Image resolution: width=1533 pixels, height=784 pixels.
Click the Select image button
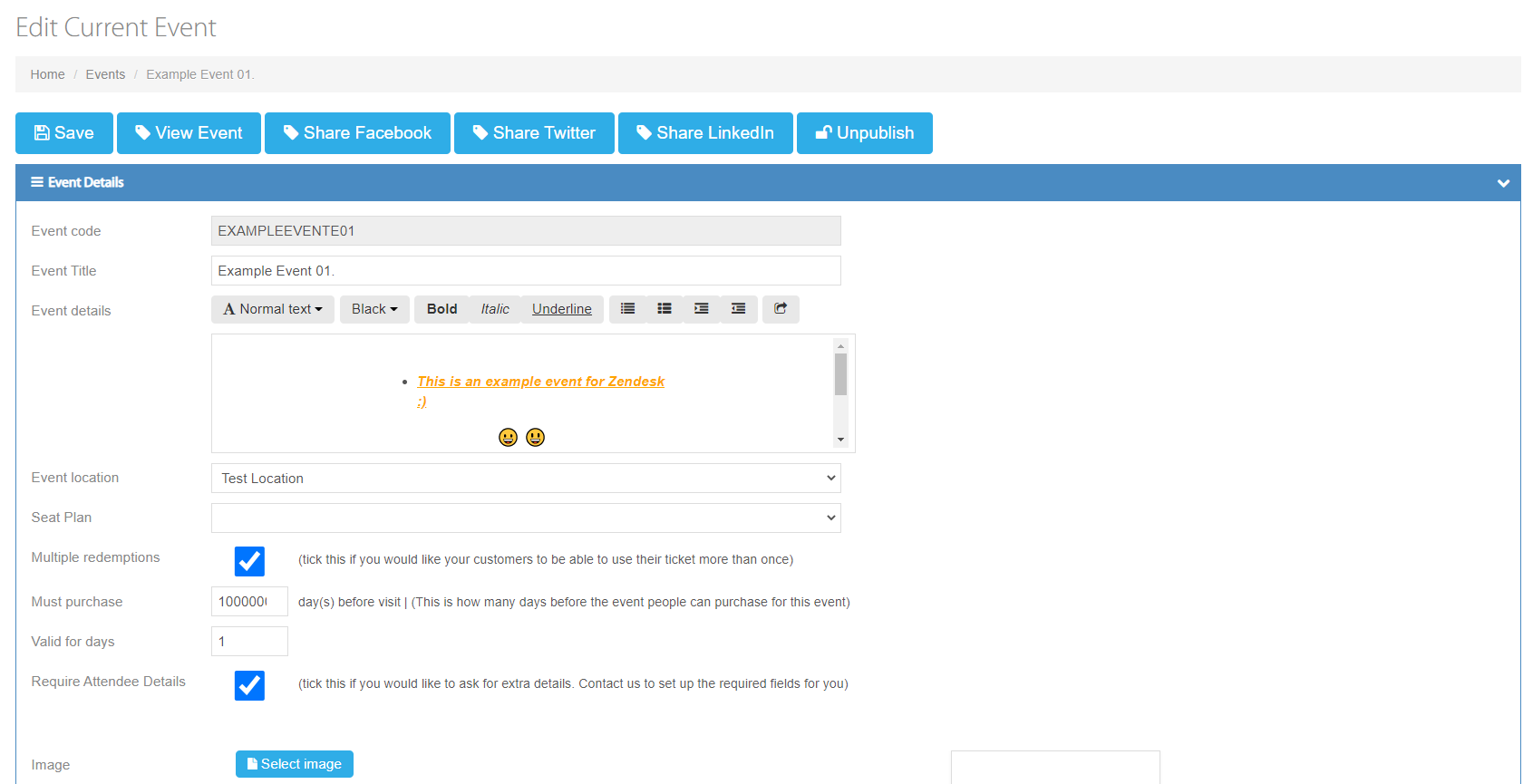click(295, 764)
